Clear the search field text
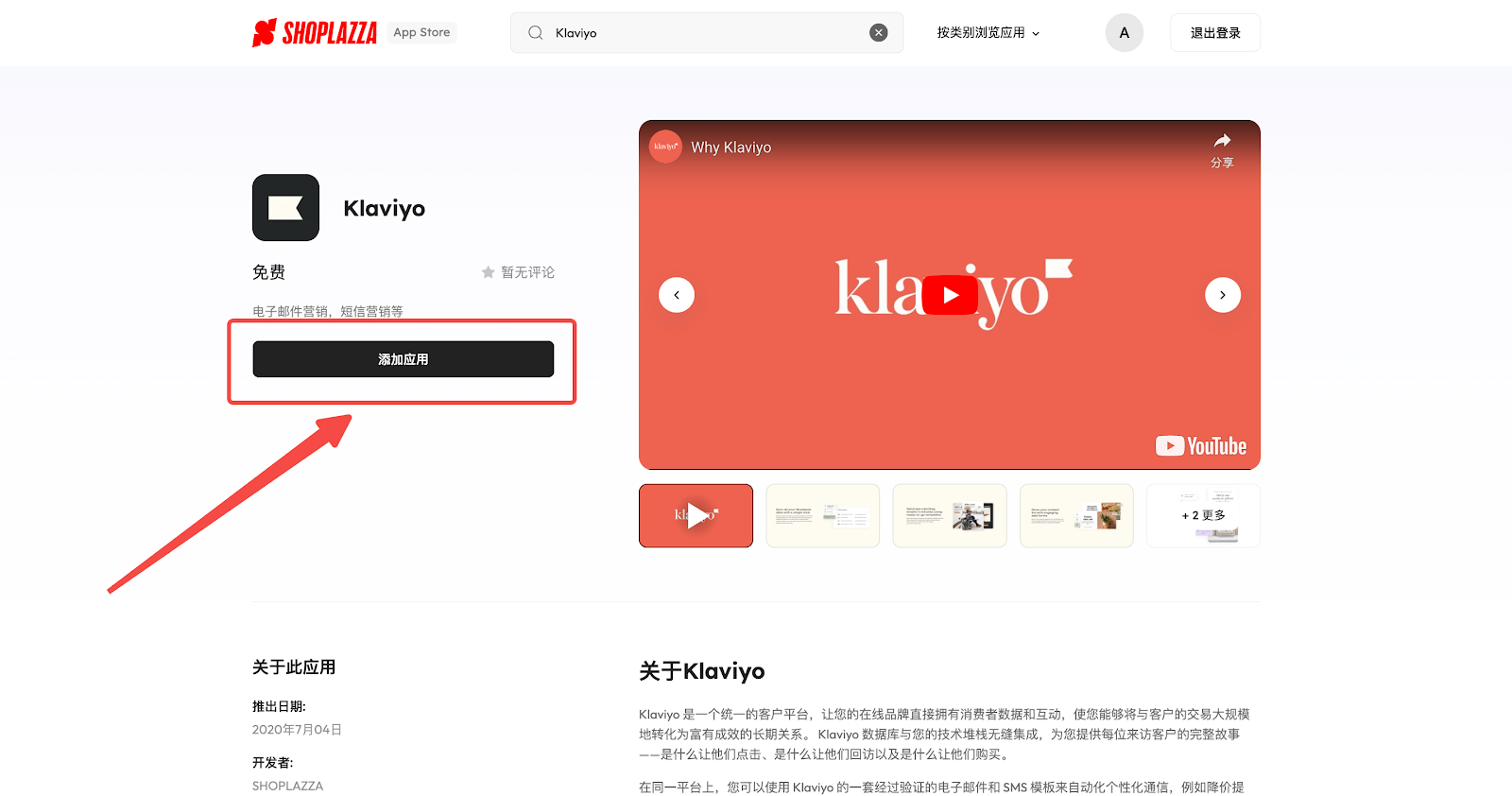 tap(879, 33)
